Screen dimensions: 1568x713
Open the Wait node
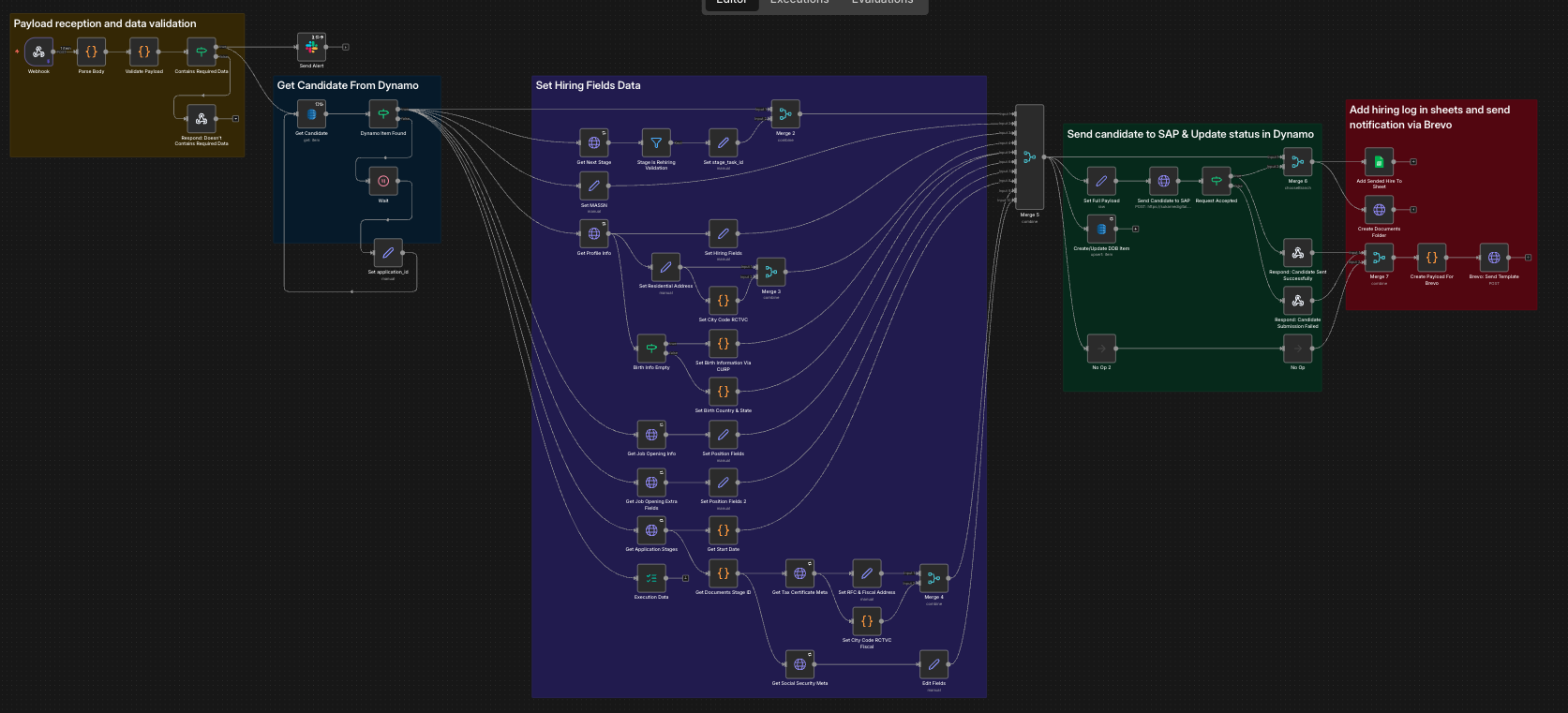383,181
